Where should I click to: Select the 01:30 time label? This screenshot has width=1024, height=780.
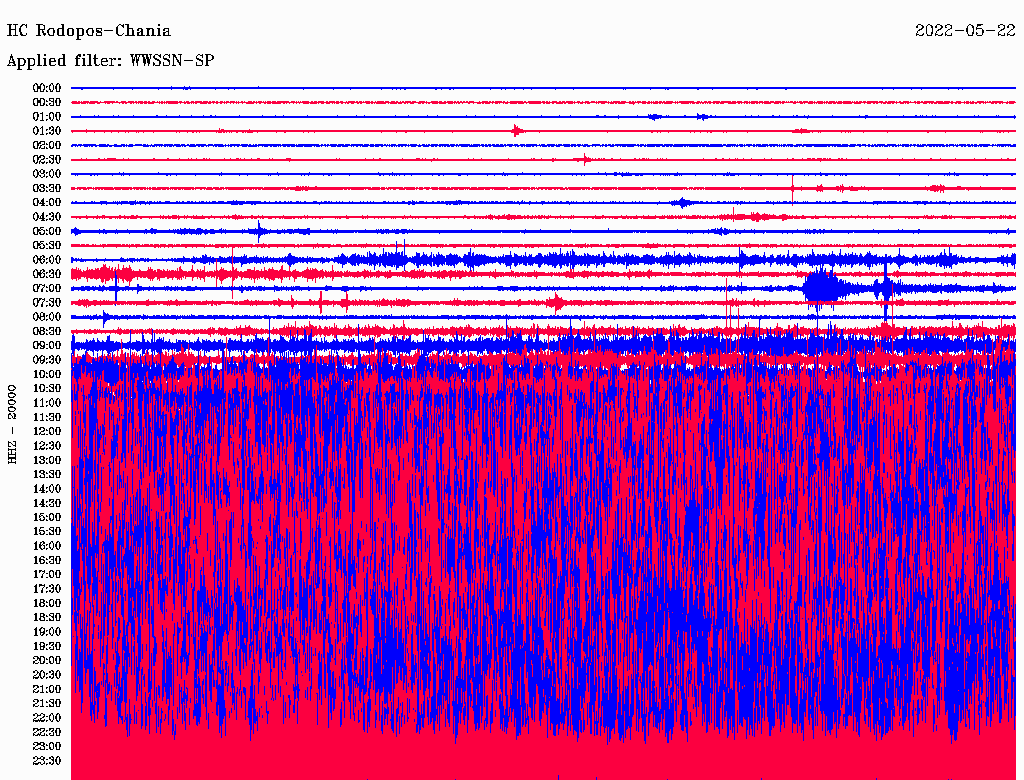47,131
